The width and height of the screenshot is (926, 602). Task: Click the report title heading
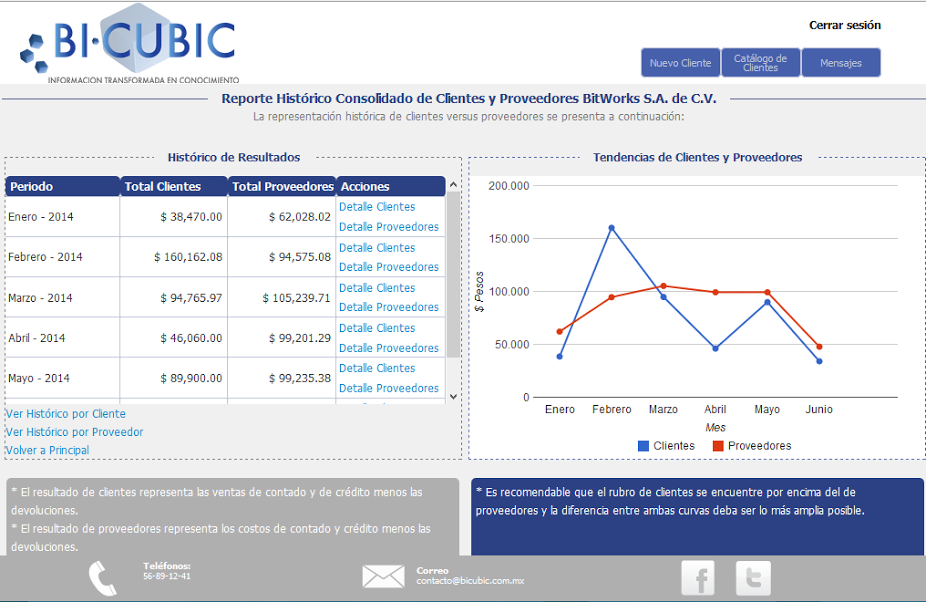coord(469,99)
